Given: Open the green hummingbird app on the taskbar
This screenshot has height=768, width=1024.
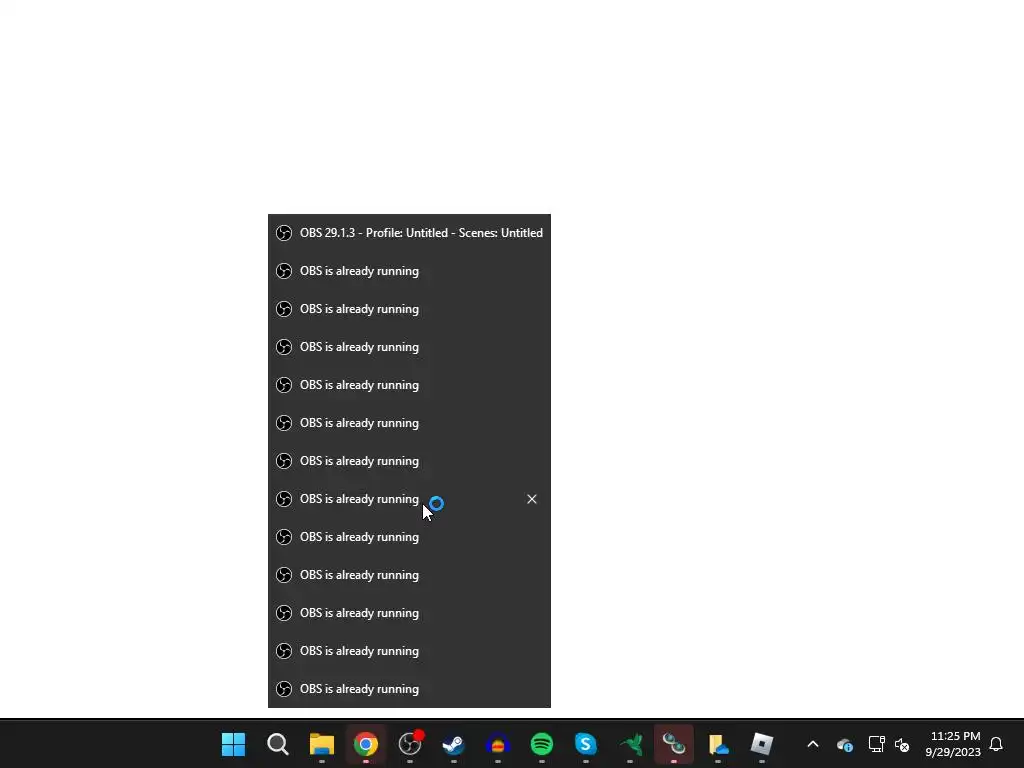Looking at the screenshot, I should point(630,744).
